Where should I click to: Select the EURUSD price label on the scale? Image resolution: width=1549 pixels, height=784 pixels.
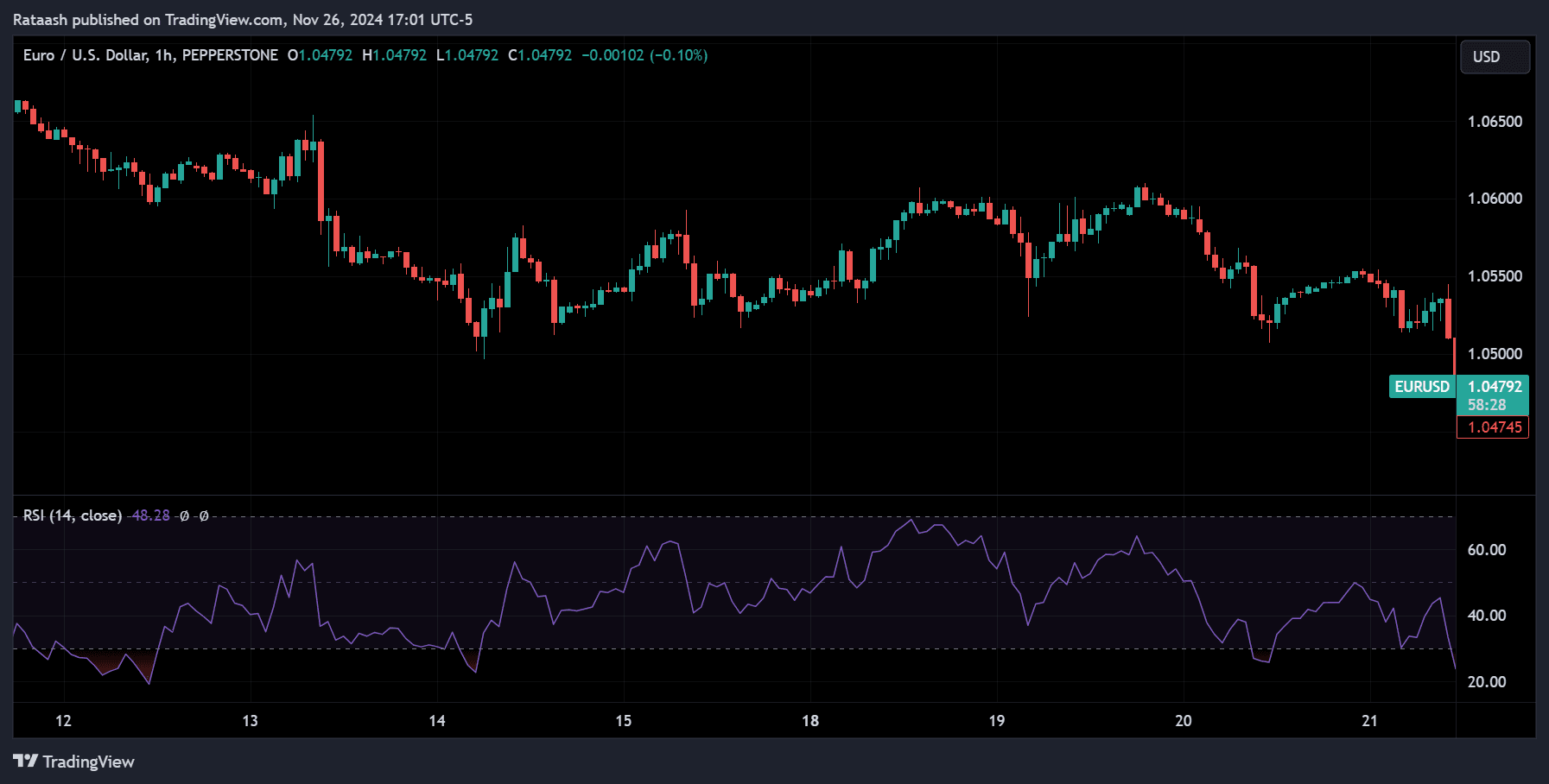coord(1421,387)
